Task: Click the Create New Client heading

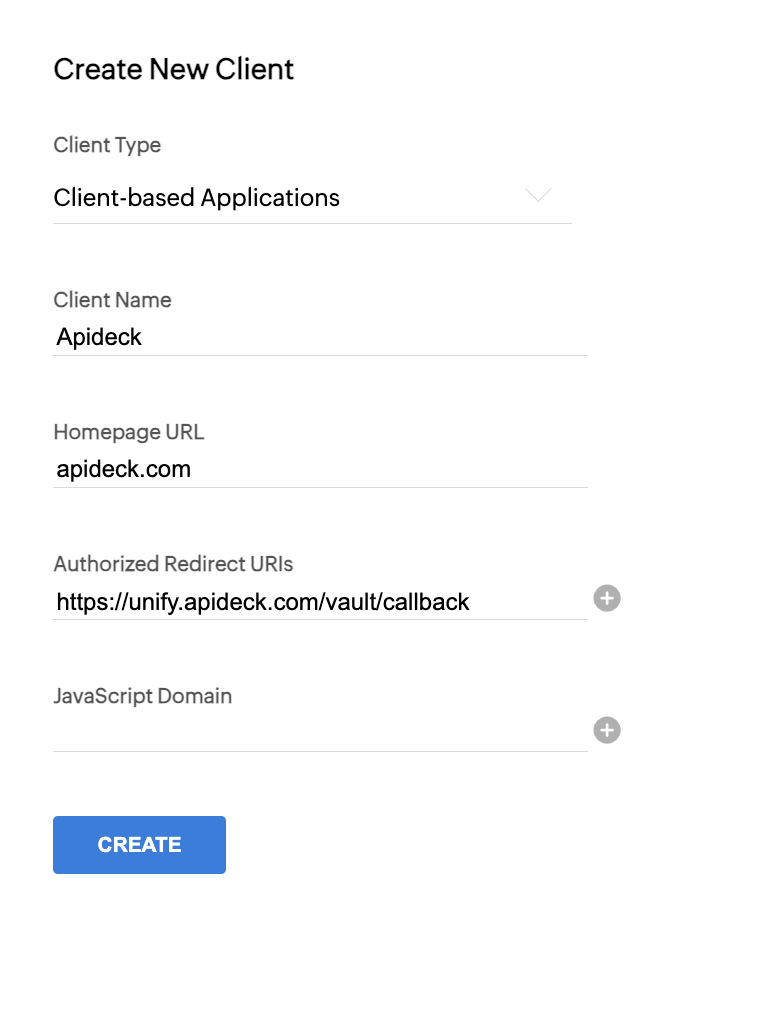Action: (173, 68)
